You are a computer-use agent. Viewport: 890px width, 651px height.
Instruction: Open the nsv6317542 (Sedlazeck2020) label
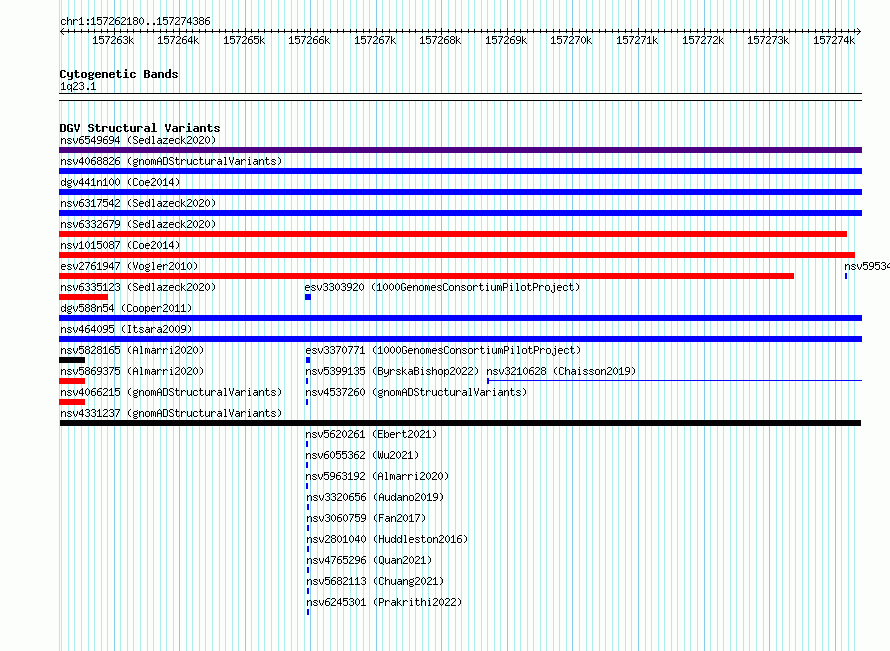(x=138, y=203)
